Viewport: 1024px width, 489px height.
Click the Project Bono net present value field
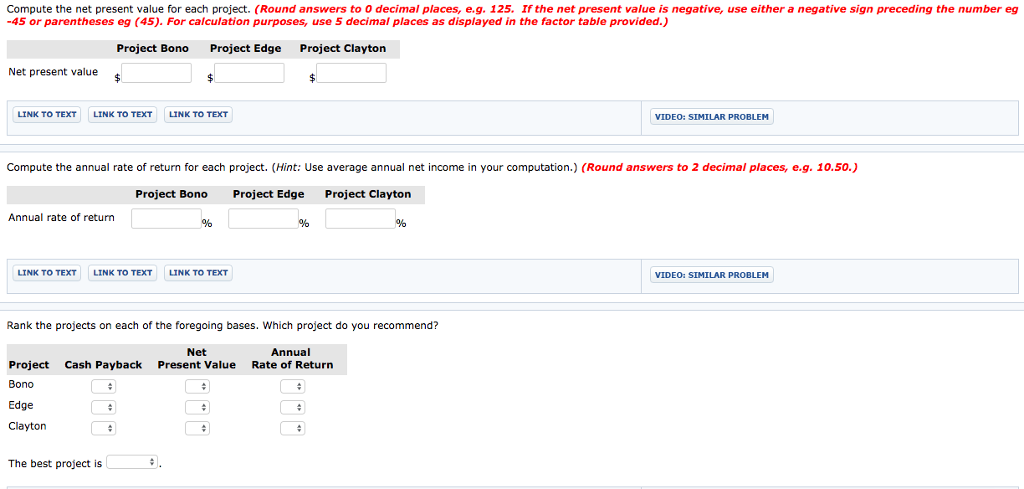pyautogui.click(x=157, y=73)
